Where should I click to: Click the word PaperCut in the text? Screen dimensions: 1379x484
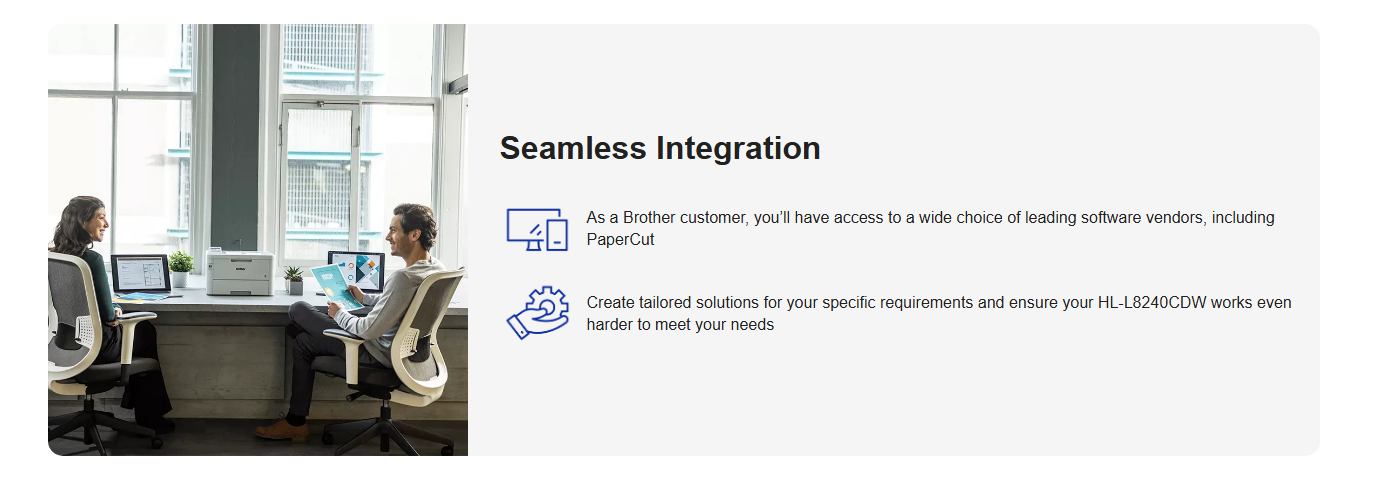[x=620, y=240]
